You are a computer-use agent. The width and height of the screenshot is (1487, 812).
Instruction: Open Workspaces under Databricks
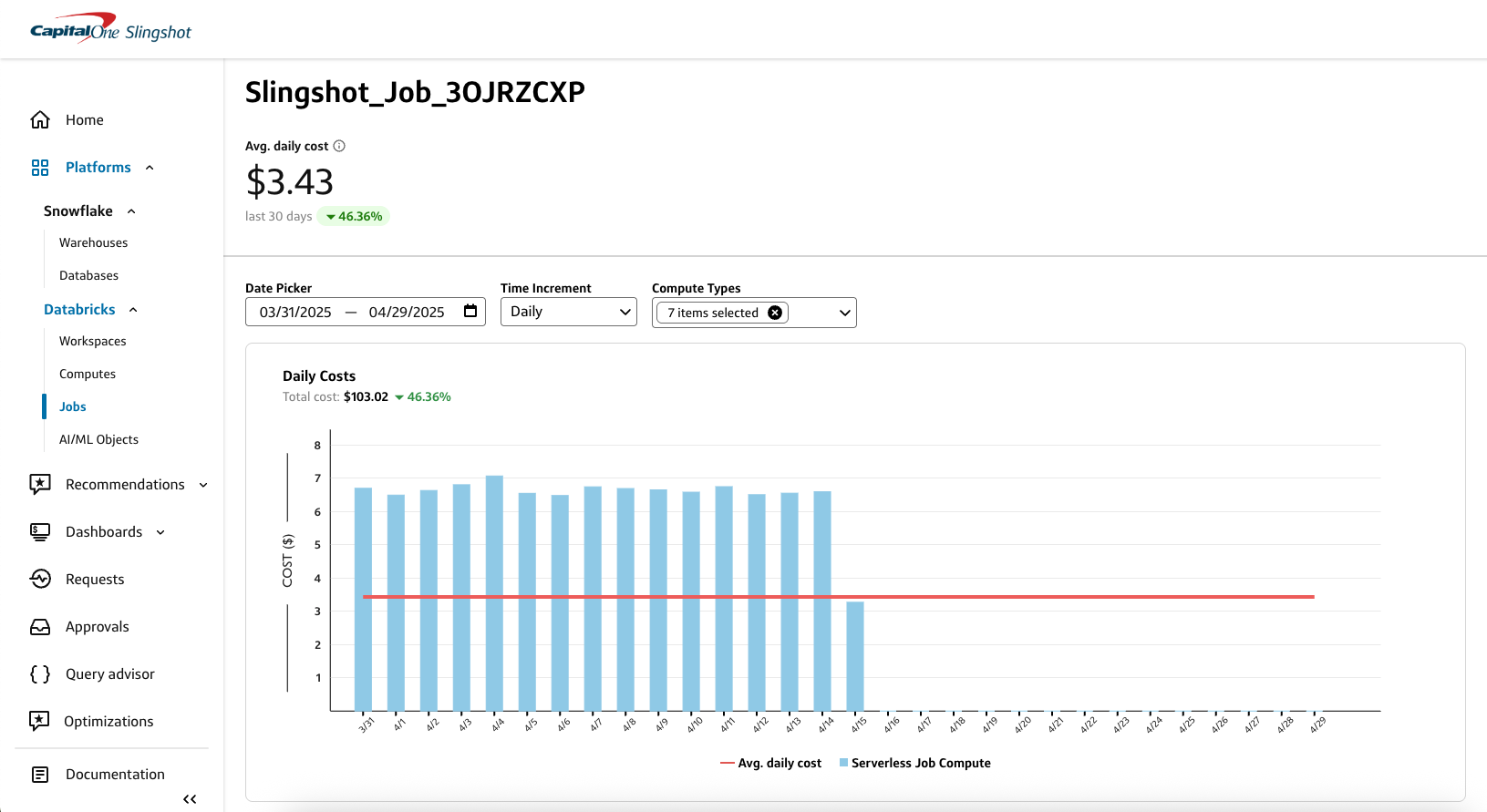click(93, 341)
